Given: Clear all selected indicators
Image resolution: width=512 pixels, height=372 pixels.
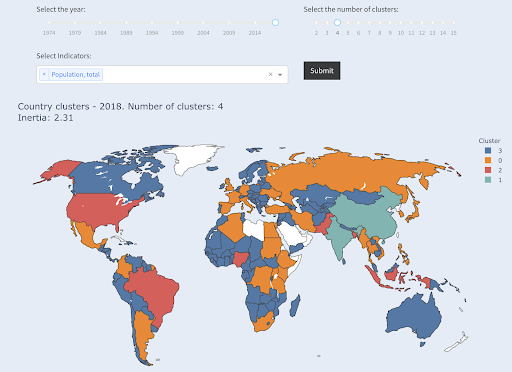Looking at the screenshot, I should pos(270,74).
